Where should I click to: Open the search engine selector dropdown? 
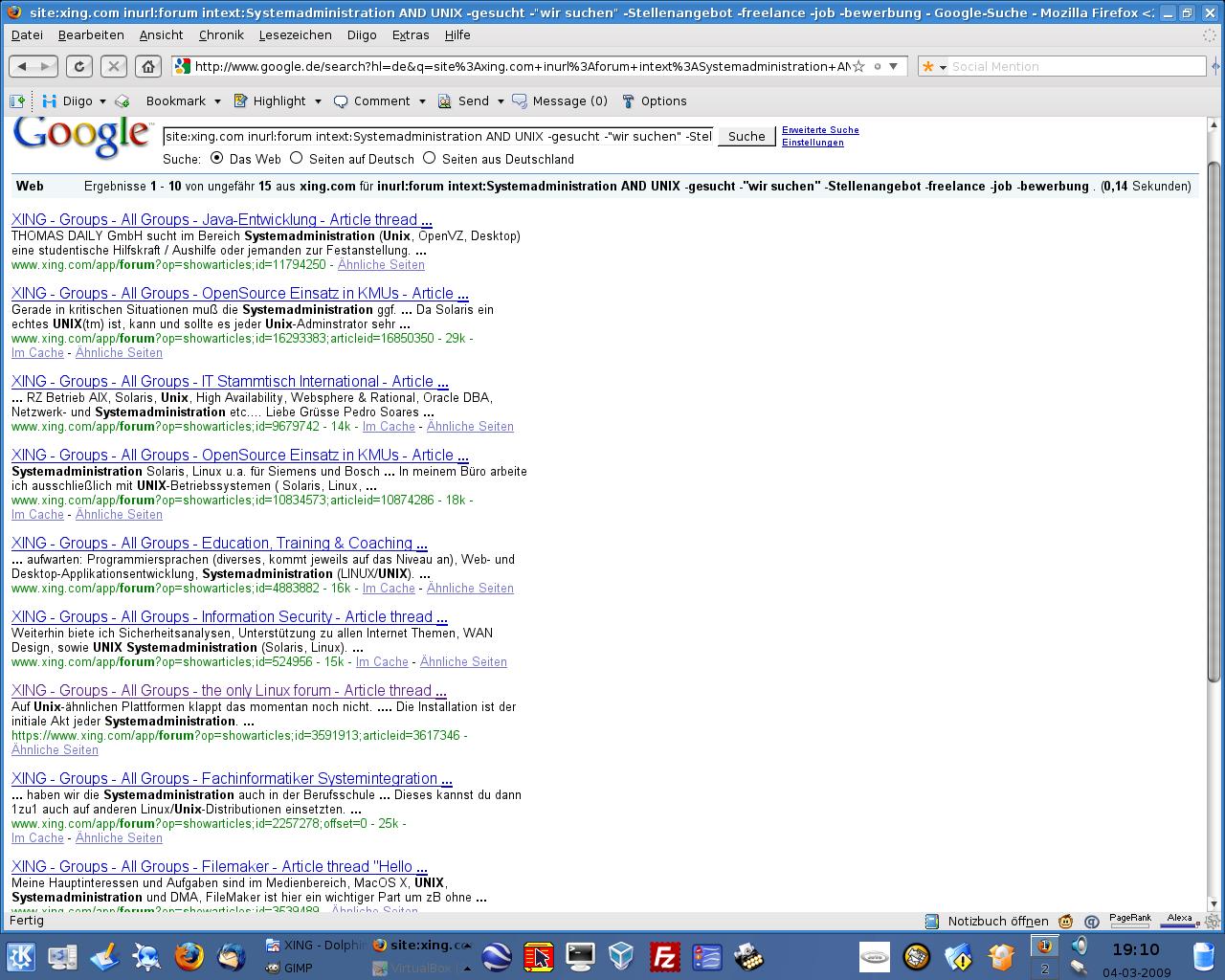tap(934, 66)
